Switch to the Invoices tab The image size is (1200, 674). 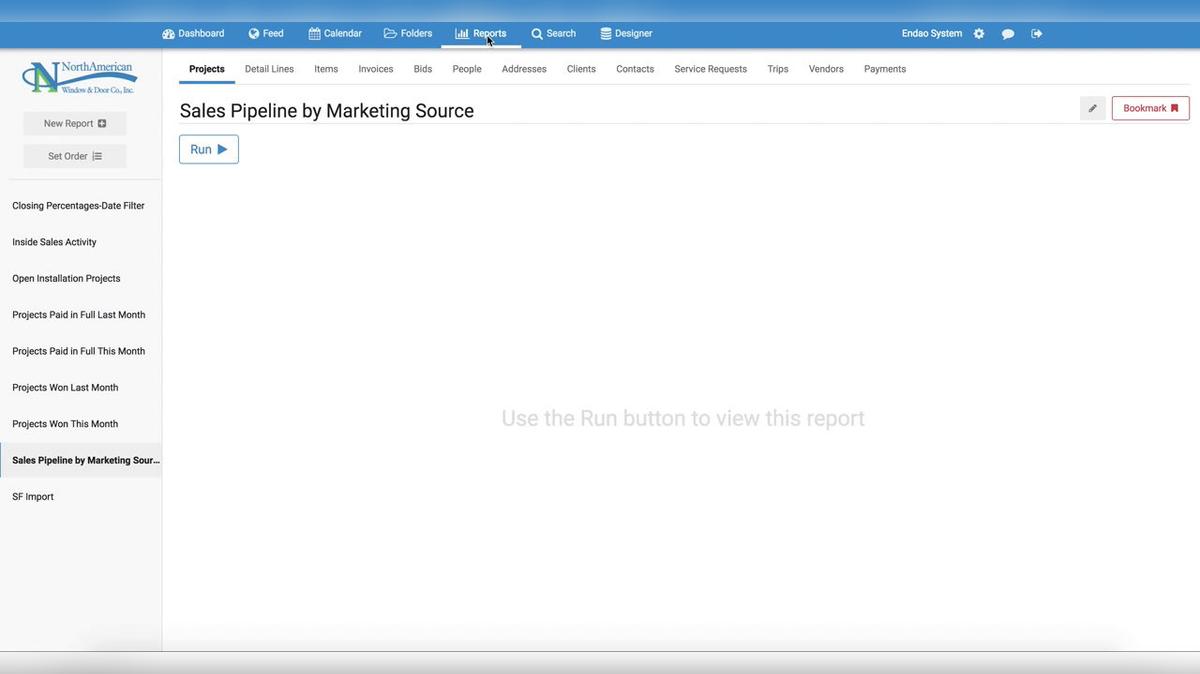pos(376,69)
